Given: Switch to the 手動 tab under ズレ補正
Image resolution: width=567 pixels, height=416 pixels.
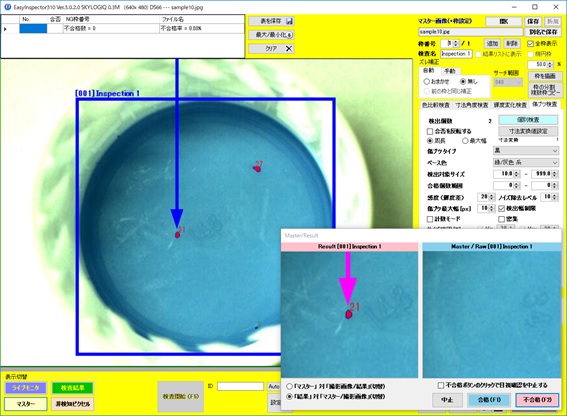Looking at the screenshot, I should coord(449,71).
